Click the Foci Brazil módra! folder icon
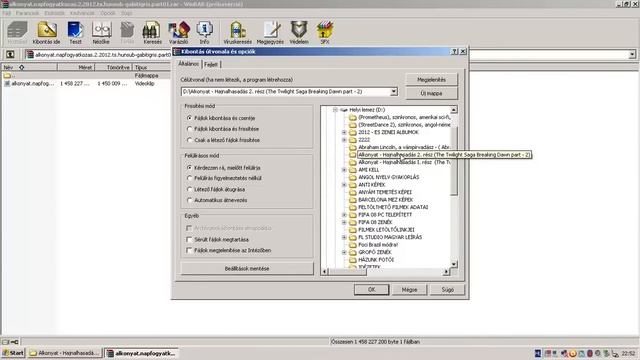The image size is (640, 360). point(353,244)
